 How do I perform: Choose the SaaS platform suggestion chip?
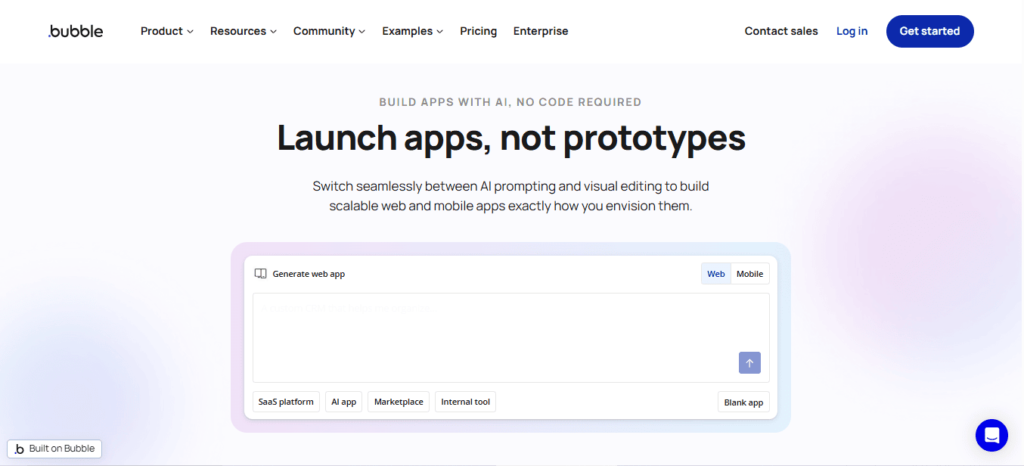coord(286,402)
